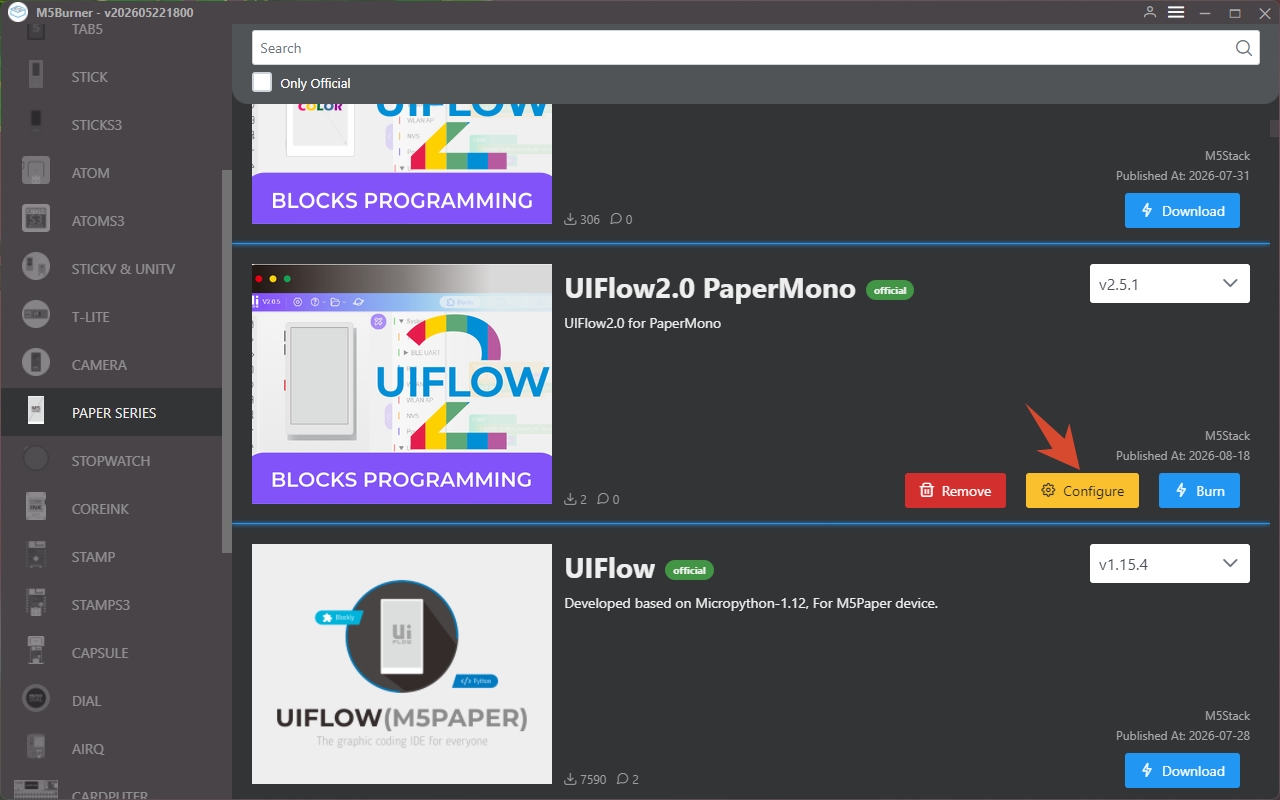Screen dimensions: 1280x800
Task: Download the UIFlow v1.15.4 firmware
Action: tap(1182, 770)
